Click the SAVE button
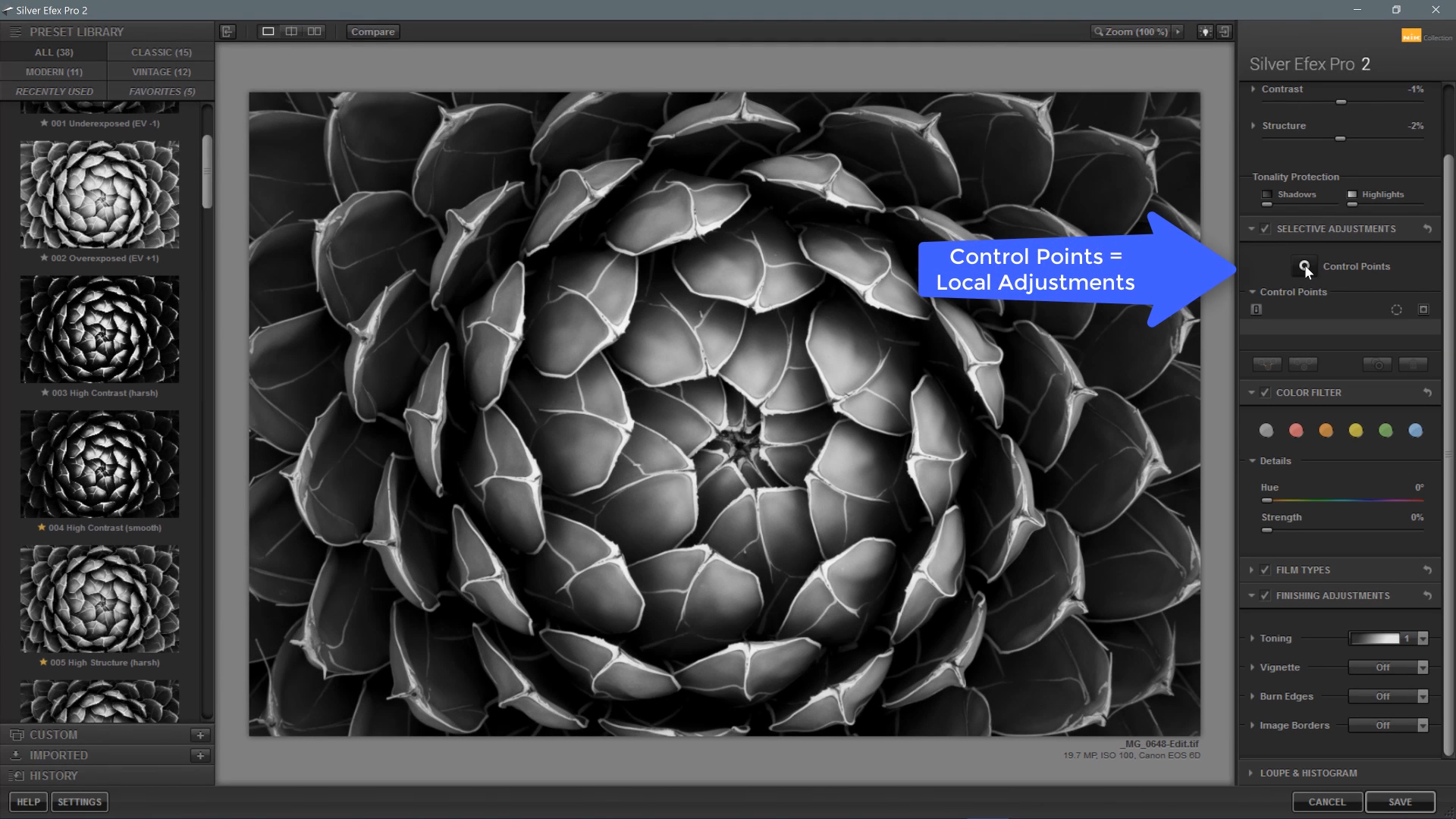 point(1400,802)
